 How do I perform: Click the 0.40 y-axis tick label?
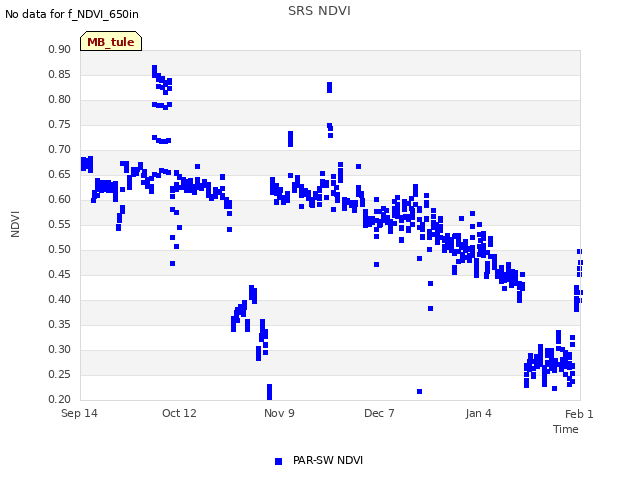60,299
